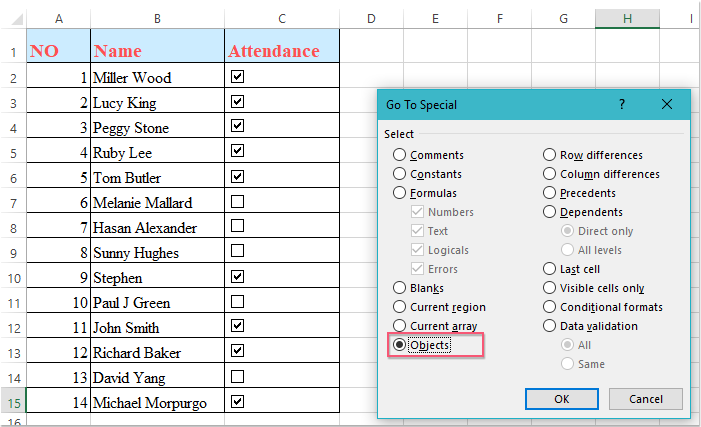This screenshot has height=427, width=701.
Task: Click the 'NO' header cell
Action: point(59,46)
